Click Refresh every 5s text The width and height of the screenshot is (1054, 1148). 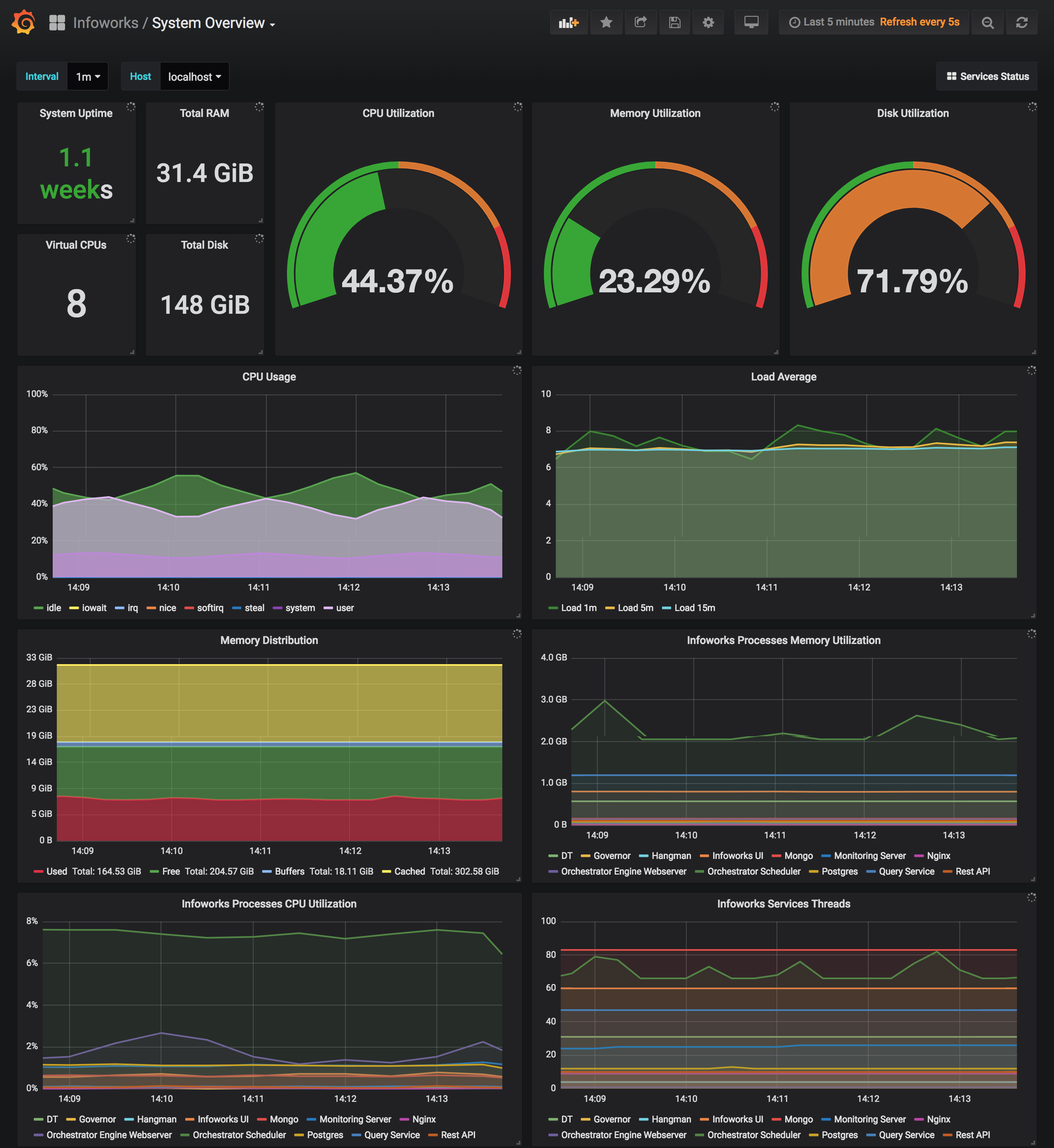click(x=919, y=22)
